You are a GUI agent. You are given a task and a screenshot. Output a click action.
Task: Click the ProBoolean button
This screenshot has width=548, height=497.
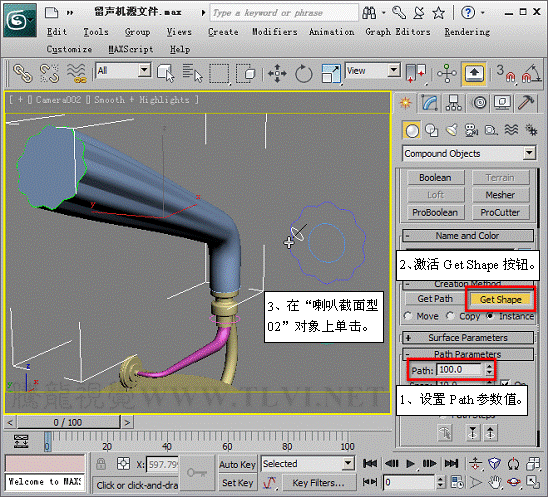point(435,213)
